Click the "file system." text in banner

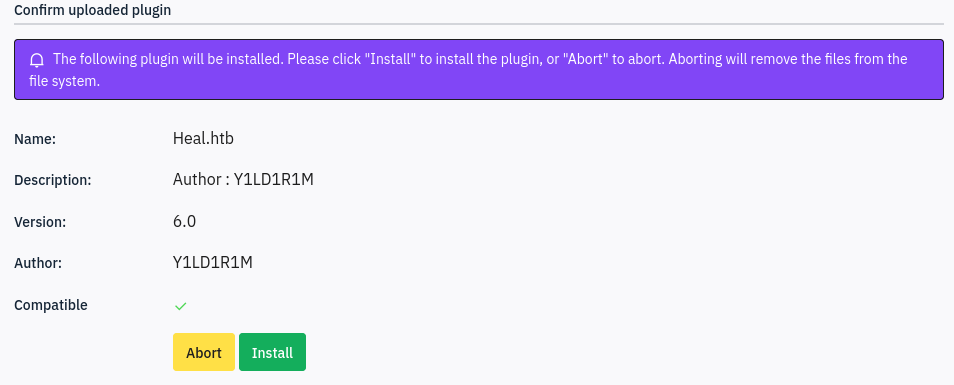tap(64, 81)
